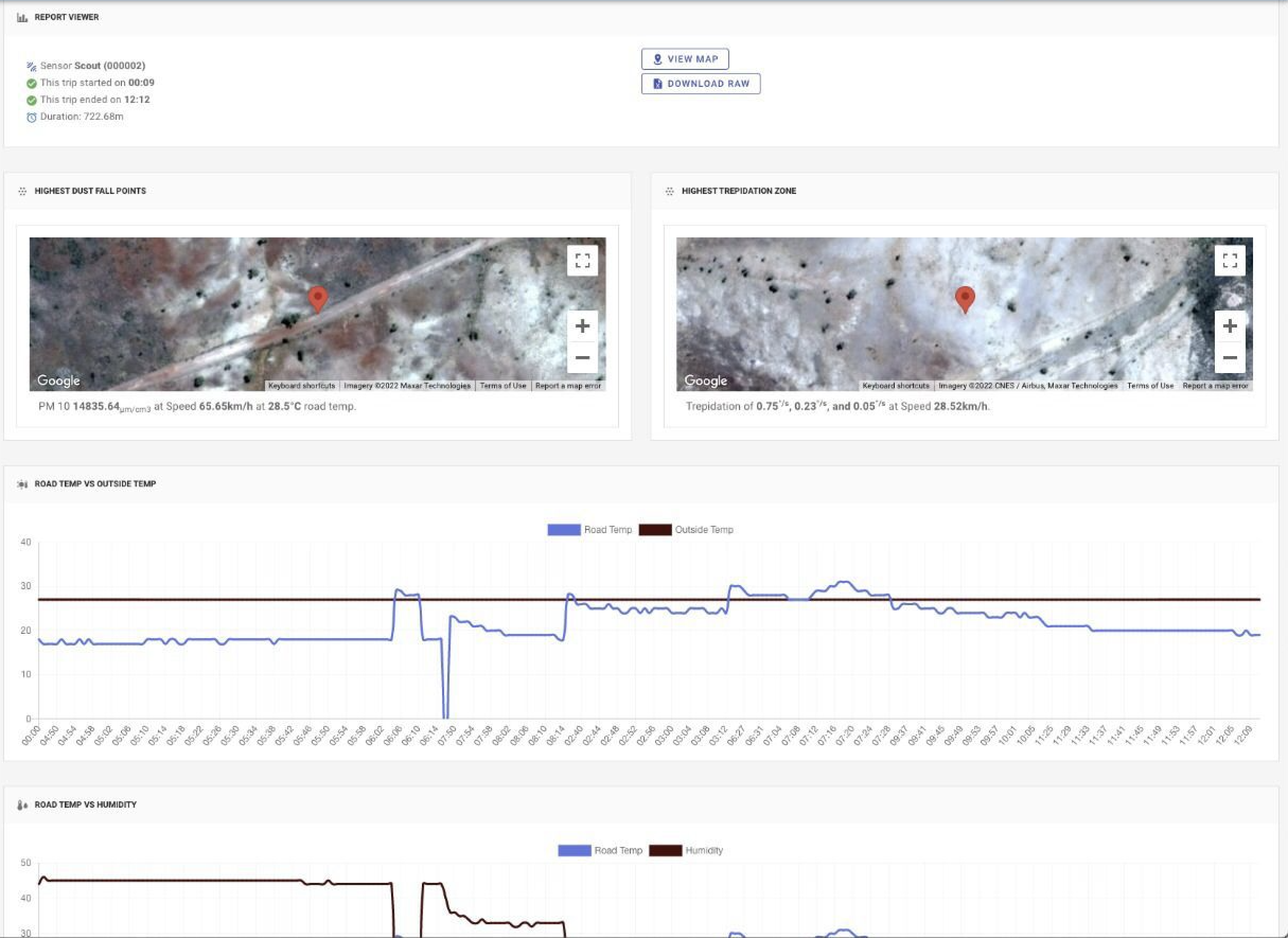Click the red pin on trepidation map
Image resolution: width=1288 pixels, height=938 pixels.
965,299
